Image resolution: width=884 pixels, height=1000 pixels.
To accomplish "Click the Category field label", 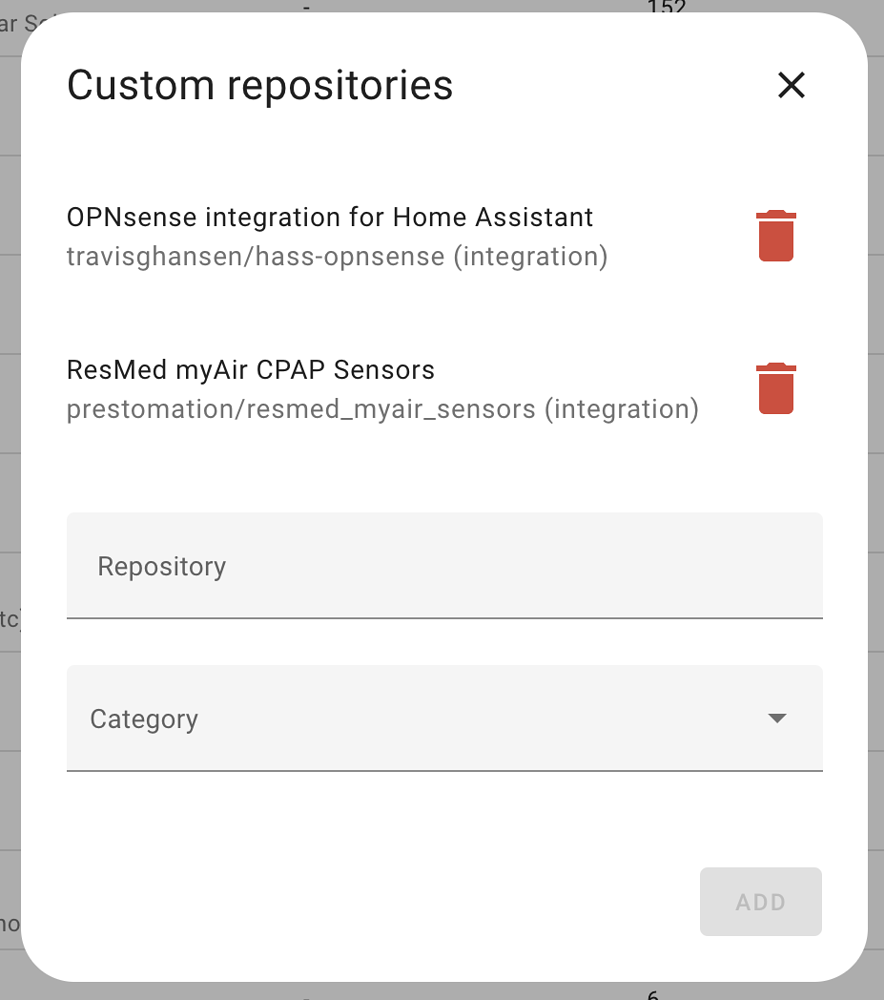I will point(144,719).
